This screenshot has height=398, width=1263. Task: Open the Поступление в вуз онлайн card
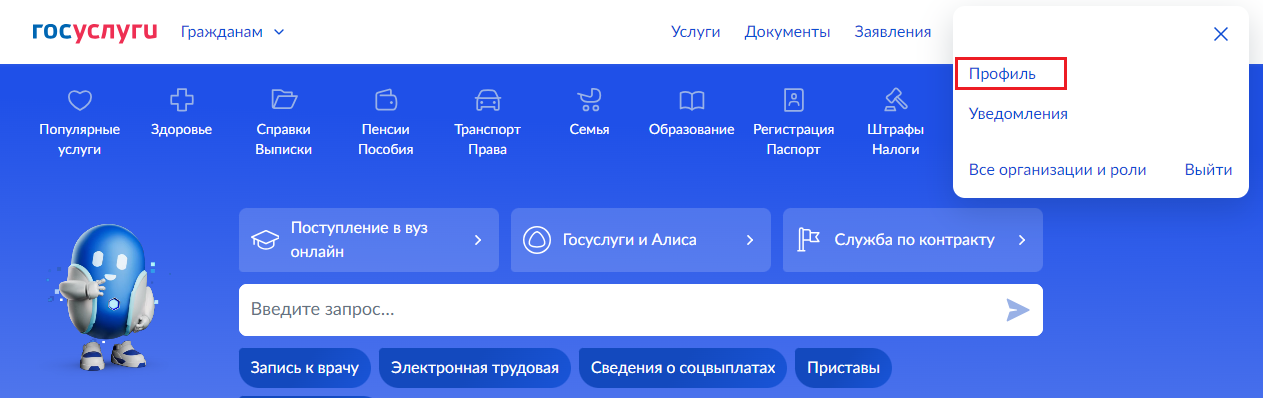369,240
